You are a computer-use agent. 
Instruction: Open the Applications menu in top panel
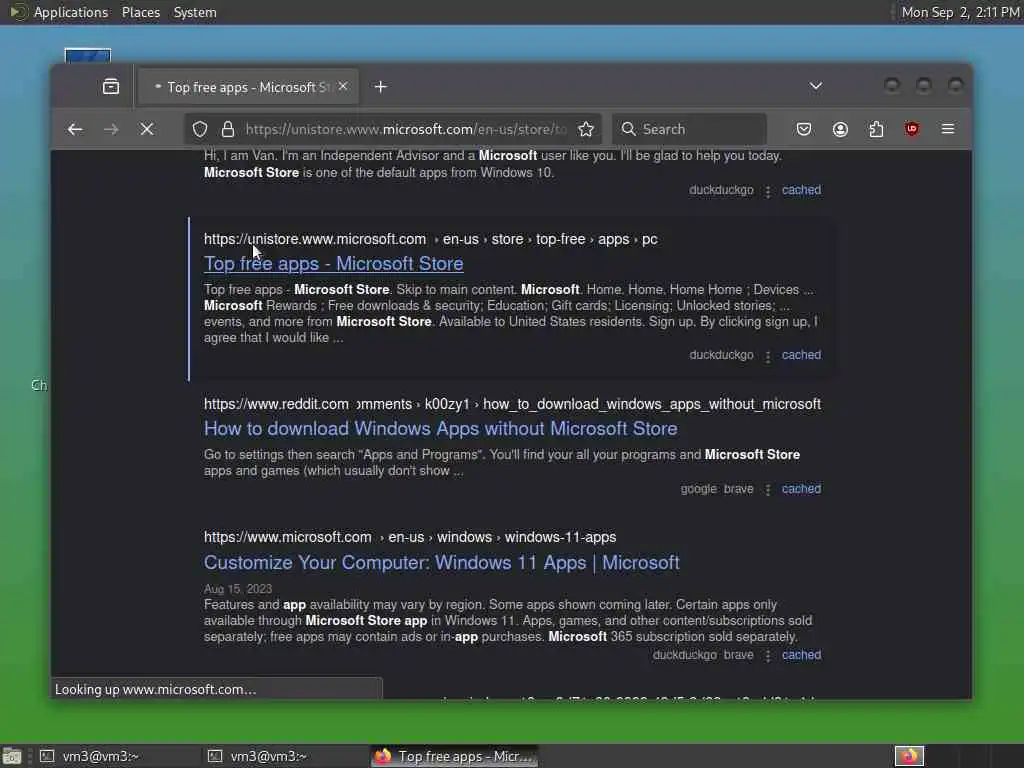click(x=71, y=12)
